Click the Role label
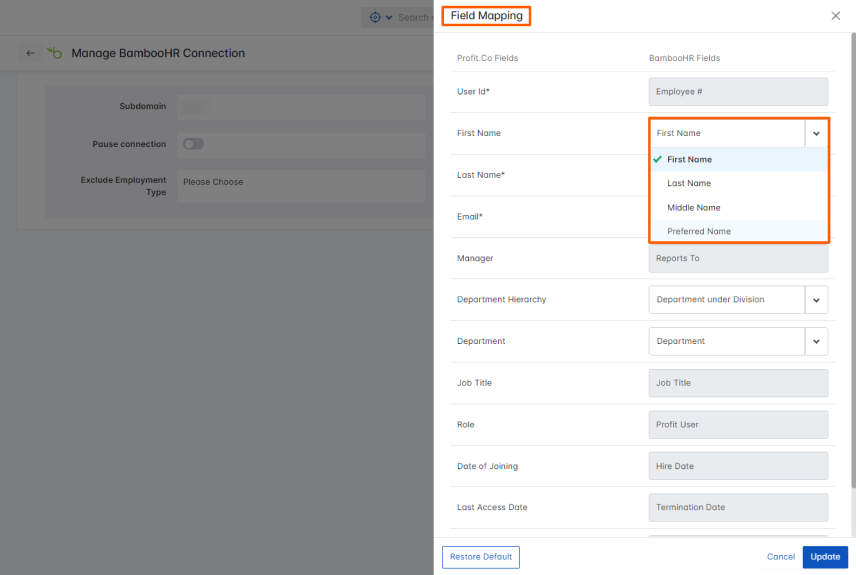The height and width of the screenshot is (575, 856). pos(466,424)
